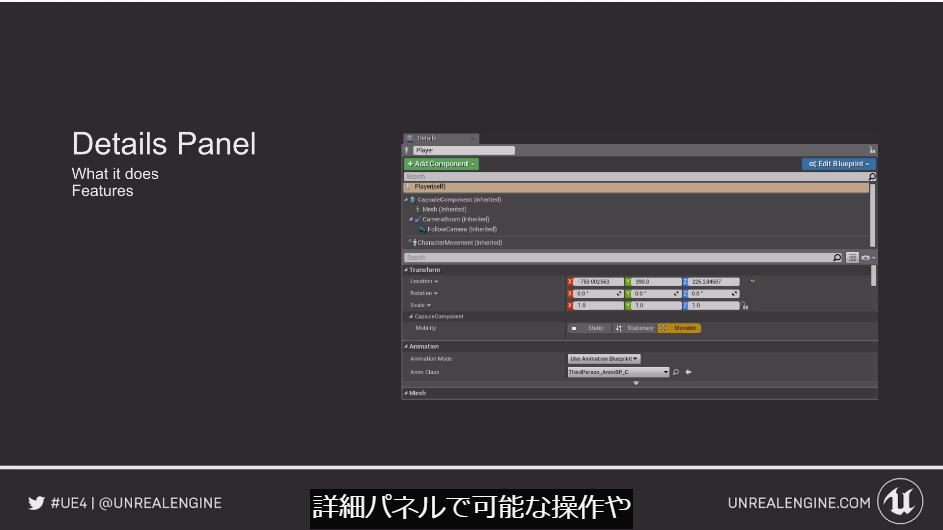Click the CharacterMovement component icon
The height and width of the screenshot is (530, 943).
pyautogui.click(x=414, y=242)
